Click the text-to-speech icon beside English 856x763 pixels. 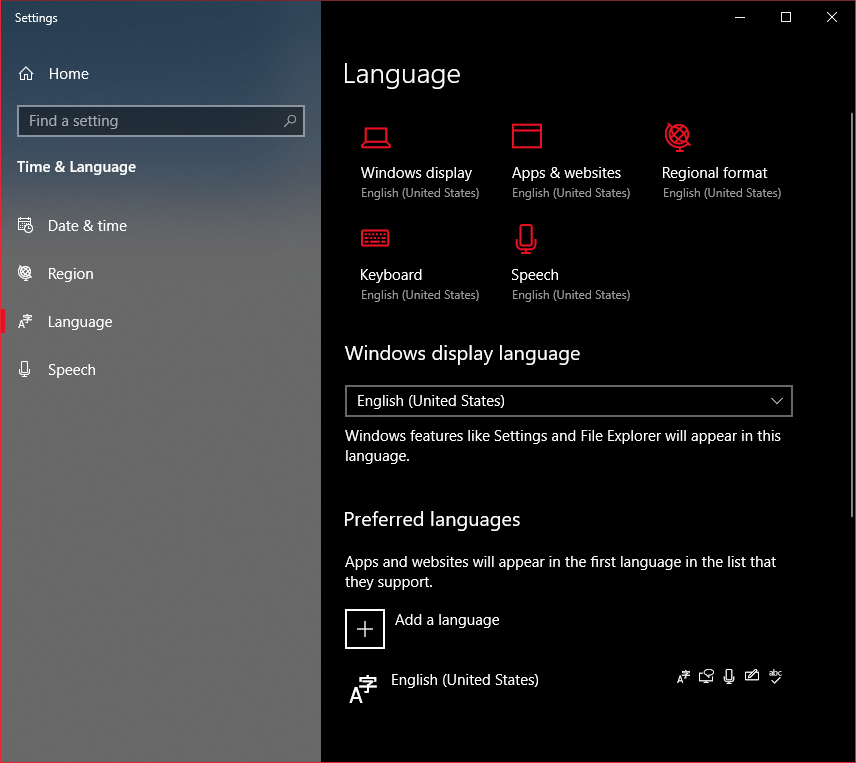[x=706, y=676]
